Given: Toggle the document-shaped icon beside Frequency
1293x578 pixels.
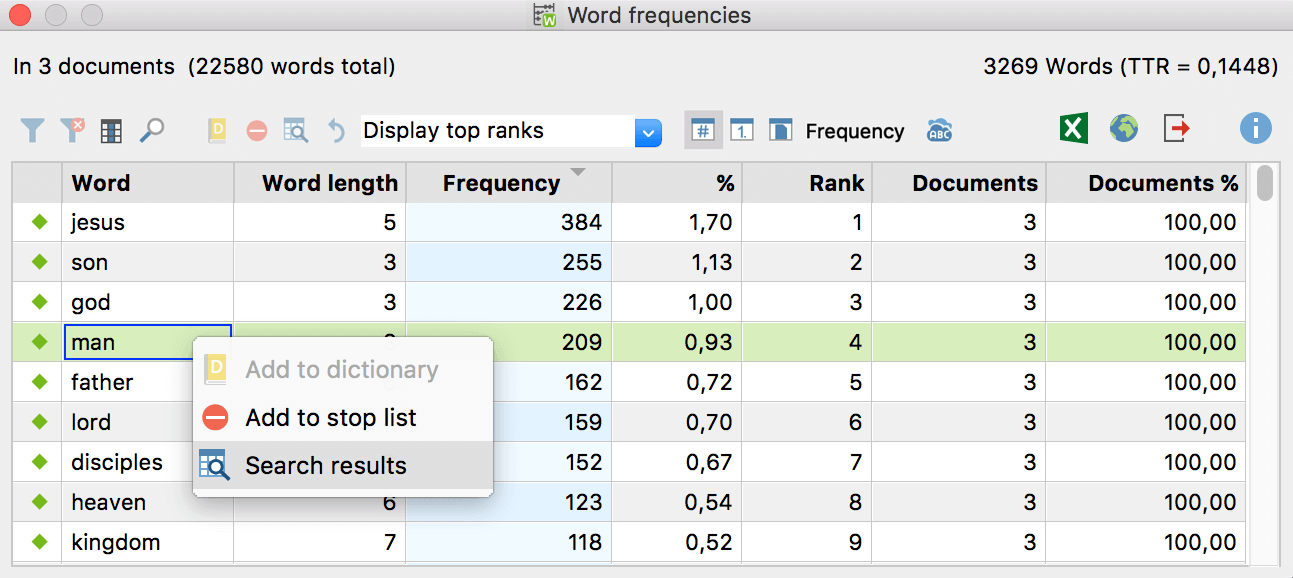Looking at the screenshot, I should coord(780,130).
